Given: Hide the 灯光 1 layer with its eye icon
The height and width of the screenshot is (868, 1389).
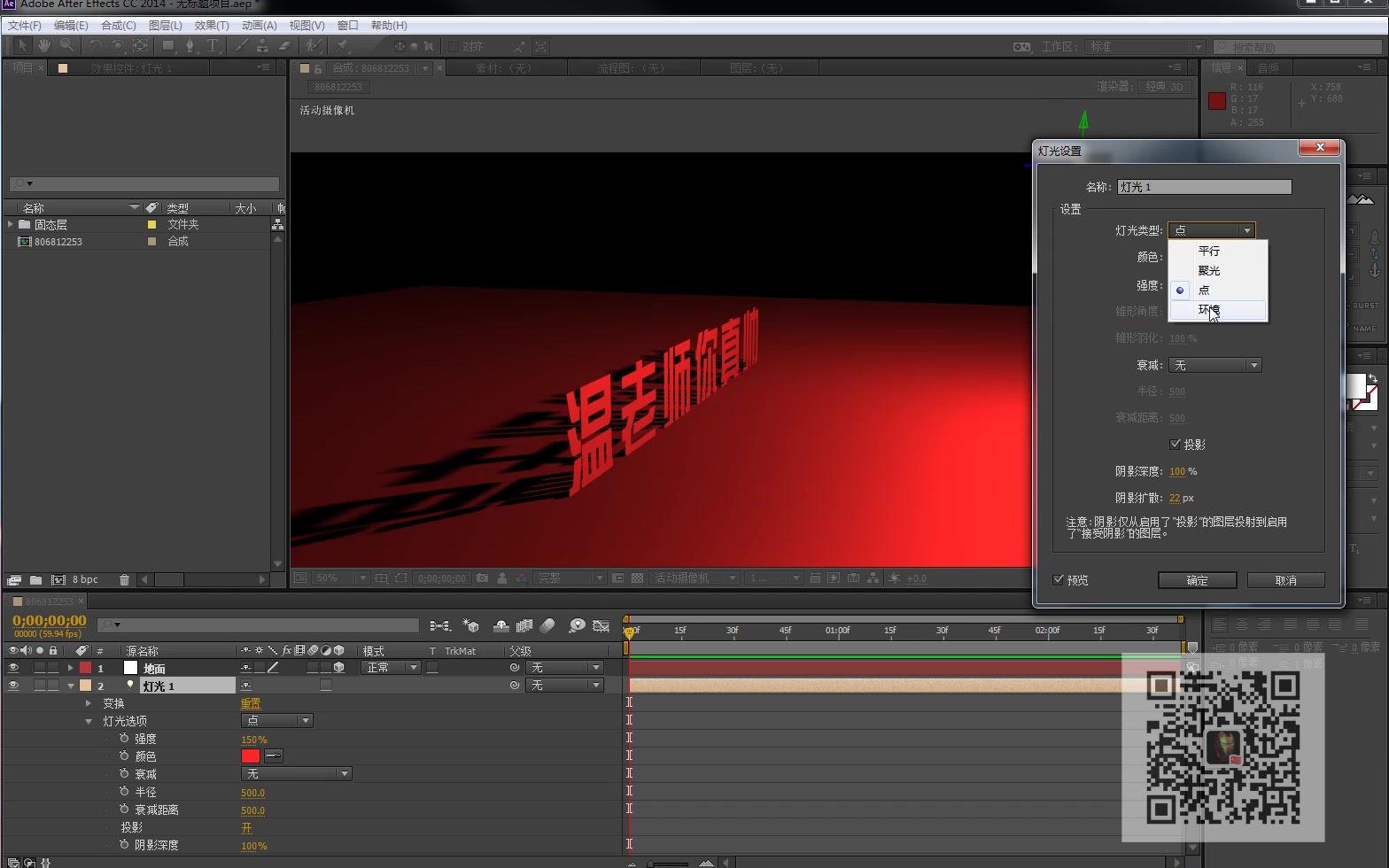Looking at the screenshot, I should tap(13, 686).
